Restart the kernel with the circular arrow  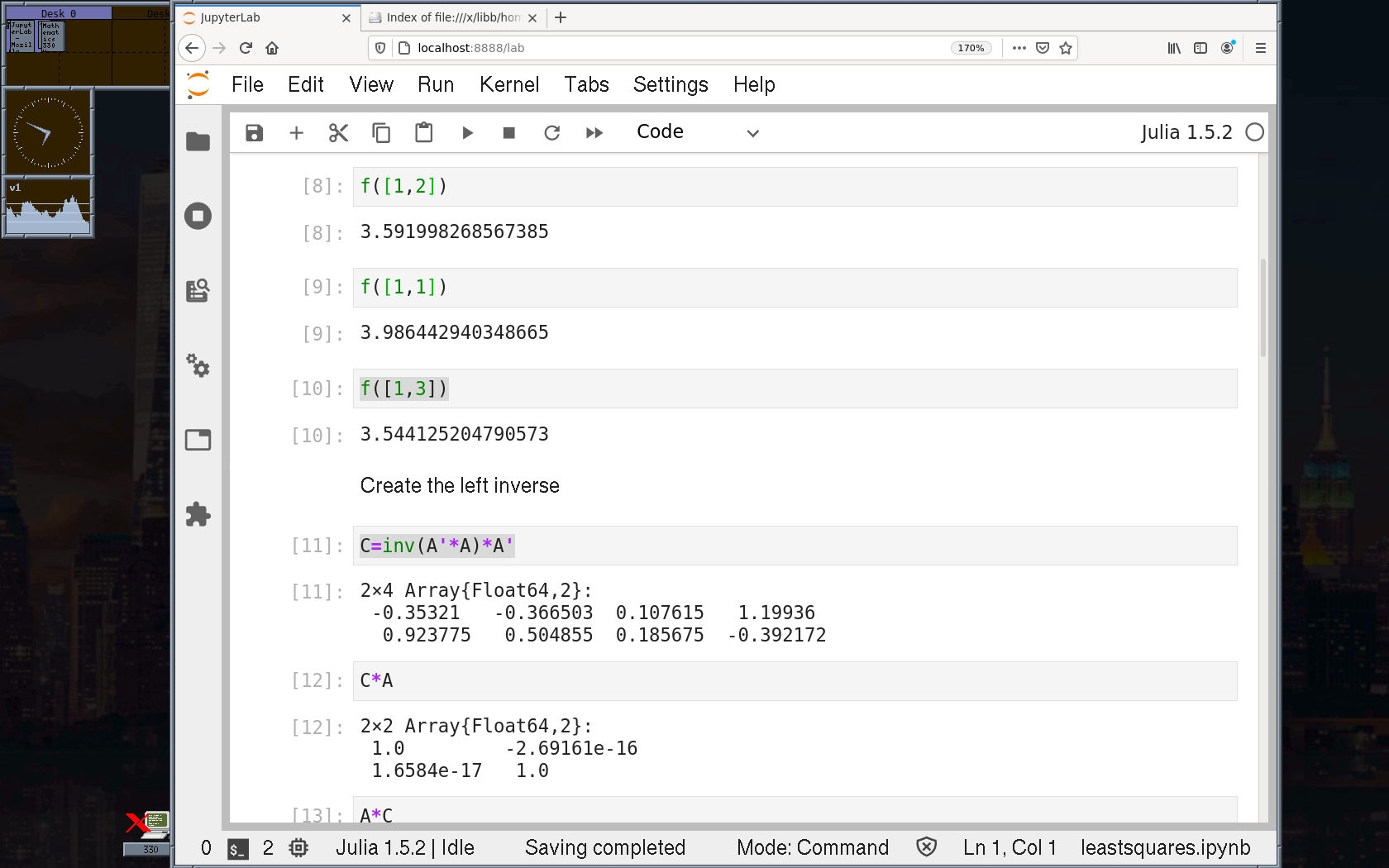[551, 133]
